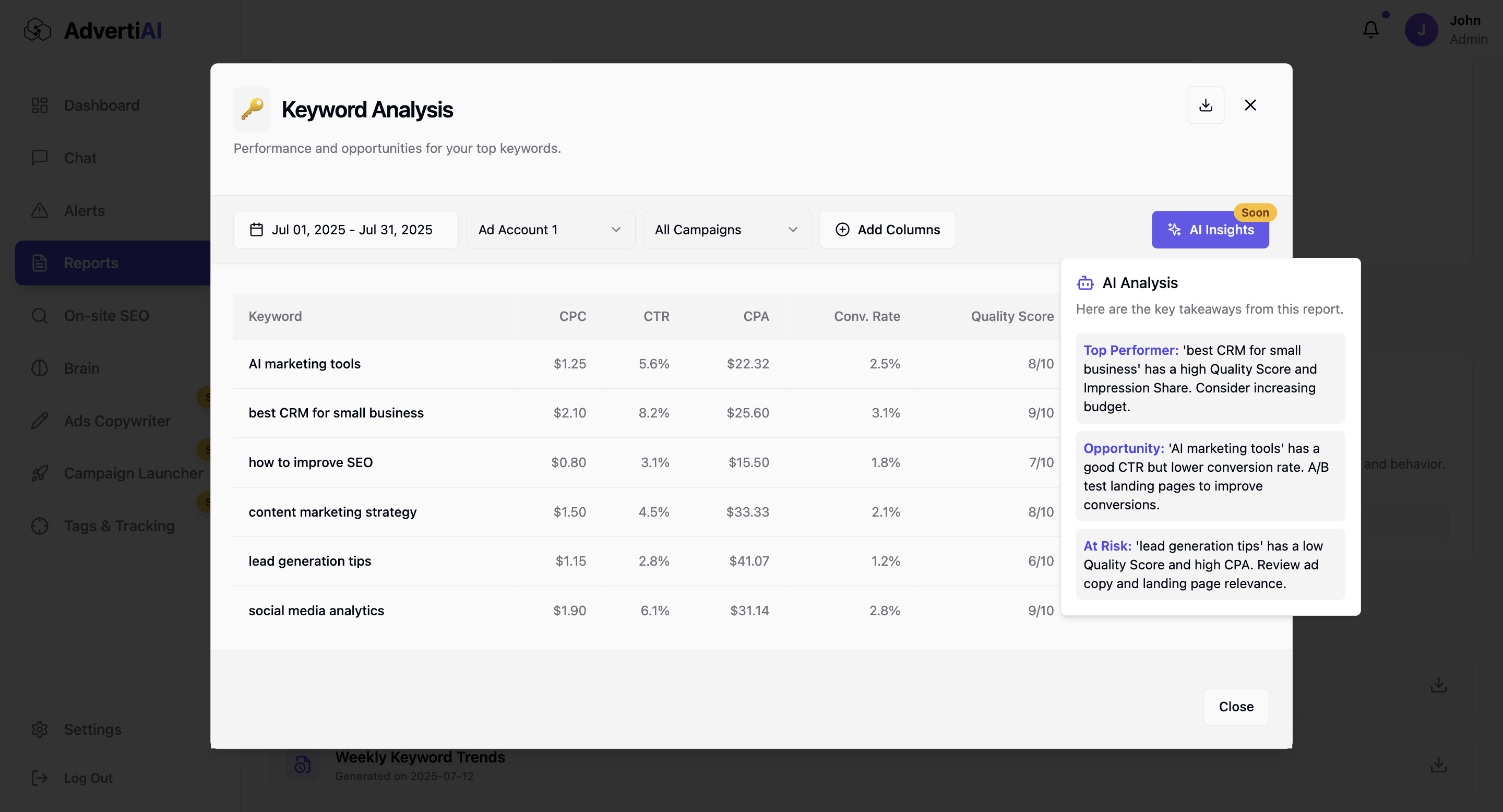This screenshot has height=812, width=1503.
Task: Download the Weekly Keyword Trends report
Action: point(1438,764)
